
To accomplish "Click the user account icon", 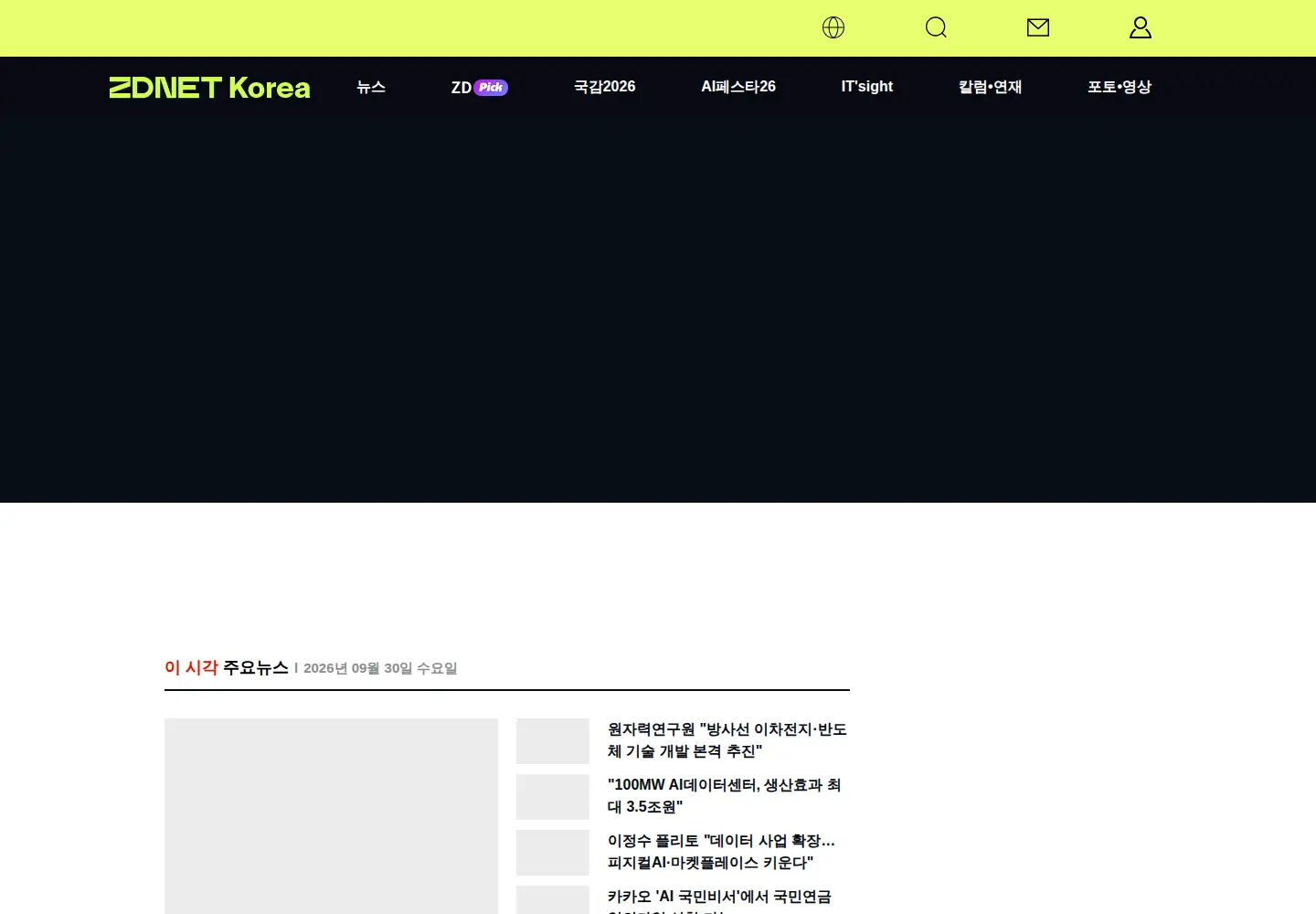I will (x=1141, y=27).
